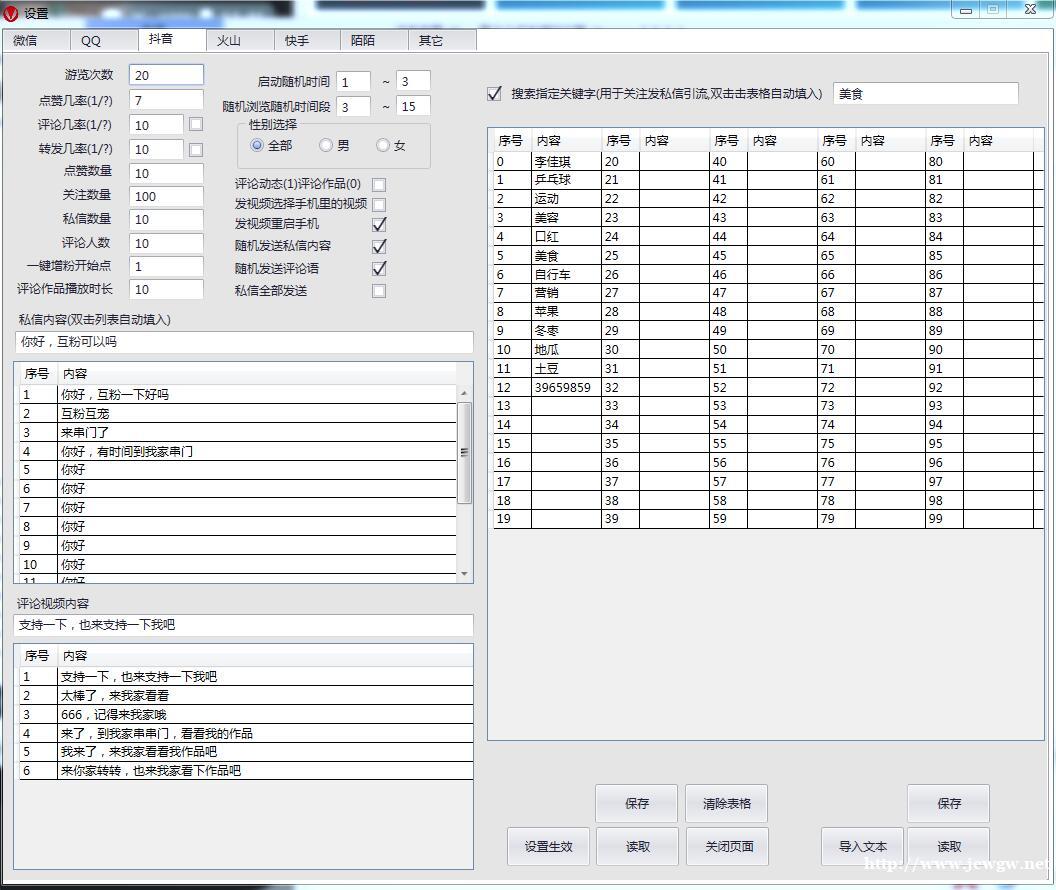Click the scroll up arrow in 私信 list
Viewport: 1056px width, 890px height.
pyautogui.click(x=464, y=394)
